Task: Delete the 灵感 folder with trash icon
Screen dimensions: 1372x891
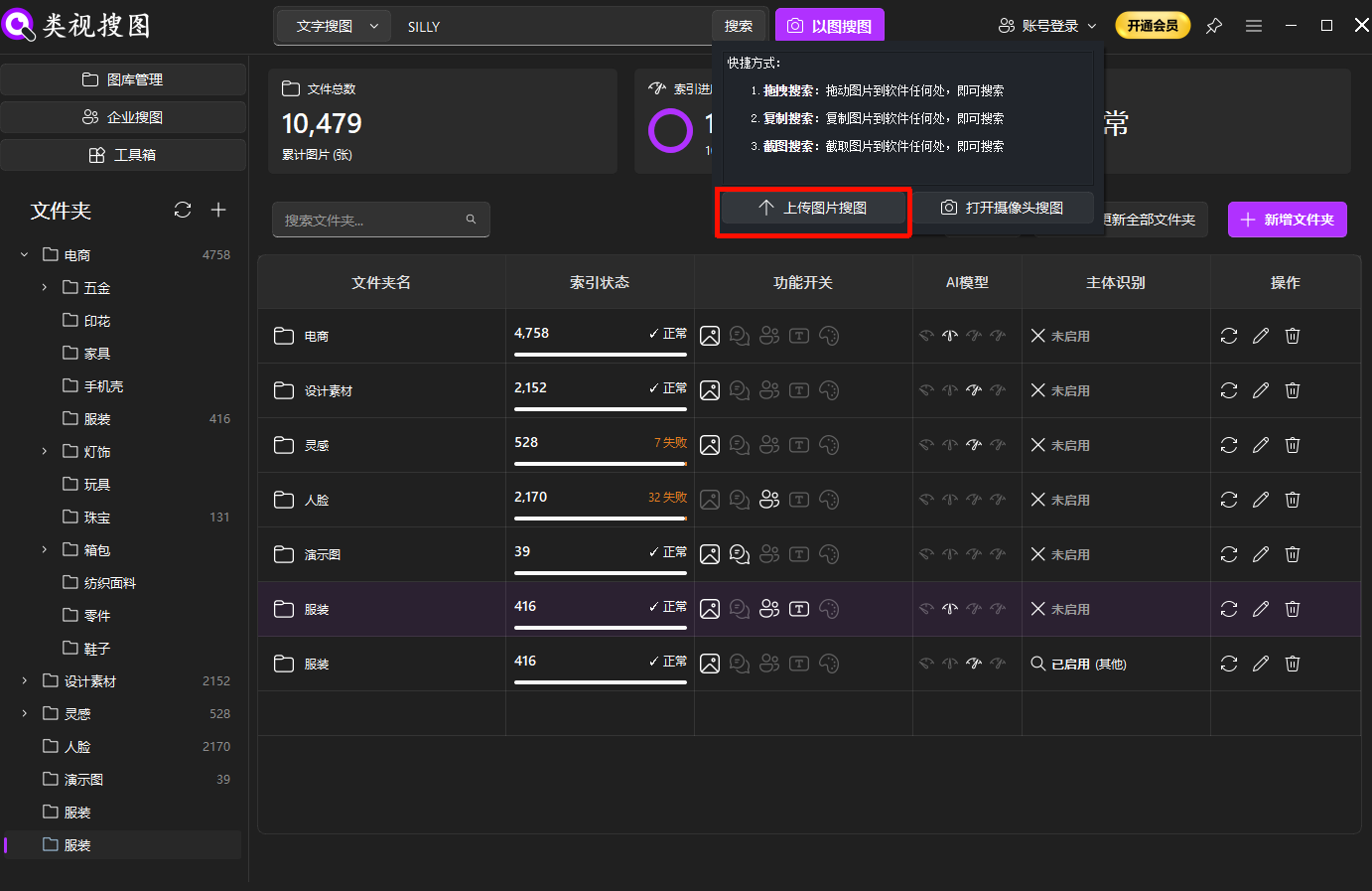Action: coord(1292,445)
